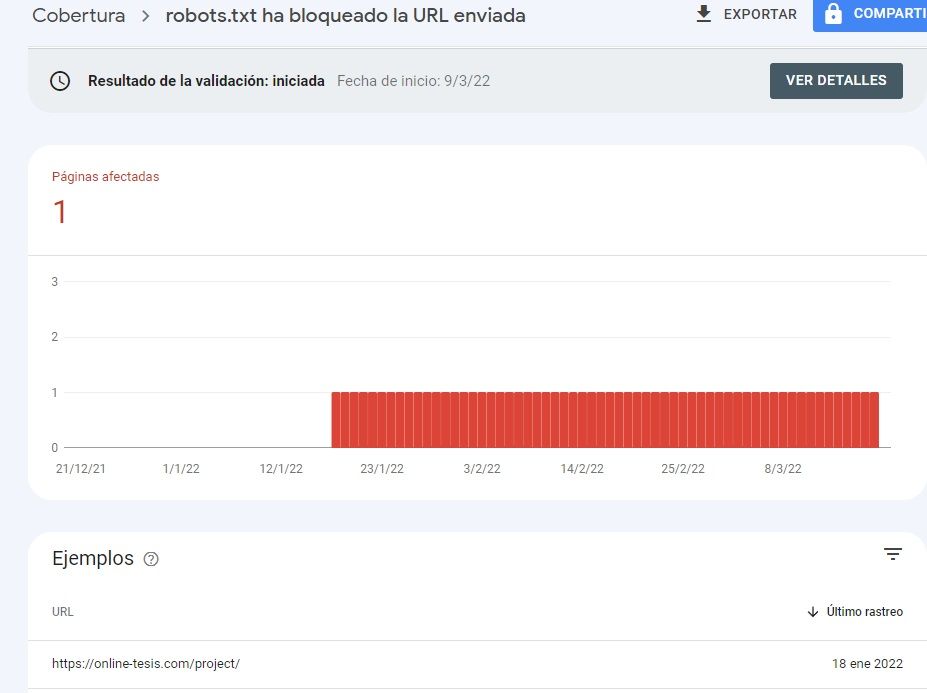Viewport: 927px width, 693px height.
Task: Select 'Fecha de inicio: 9/3/22' text
Action: point(413,81)
